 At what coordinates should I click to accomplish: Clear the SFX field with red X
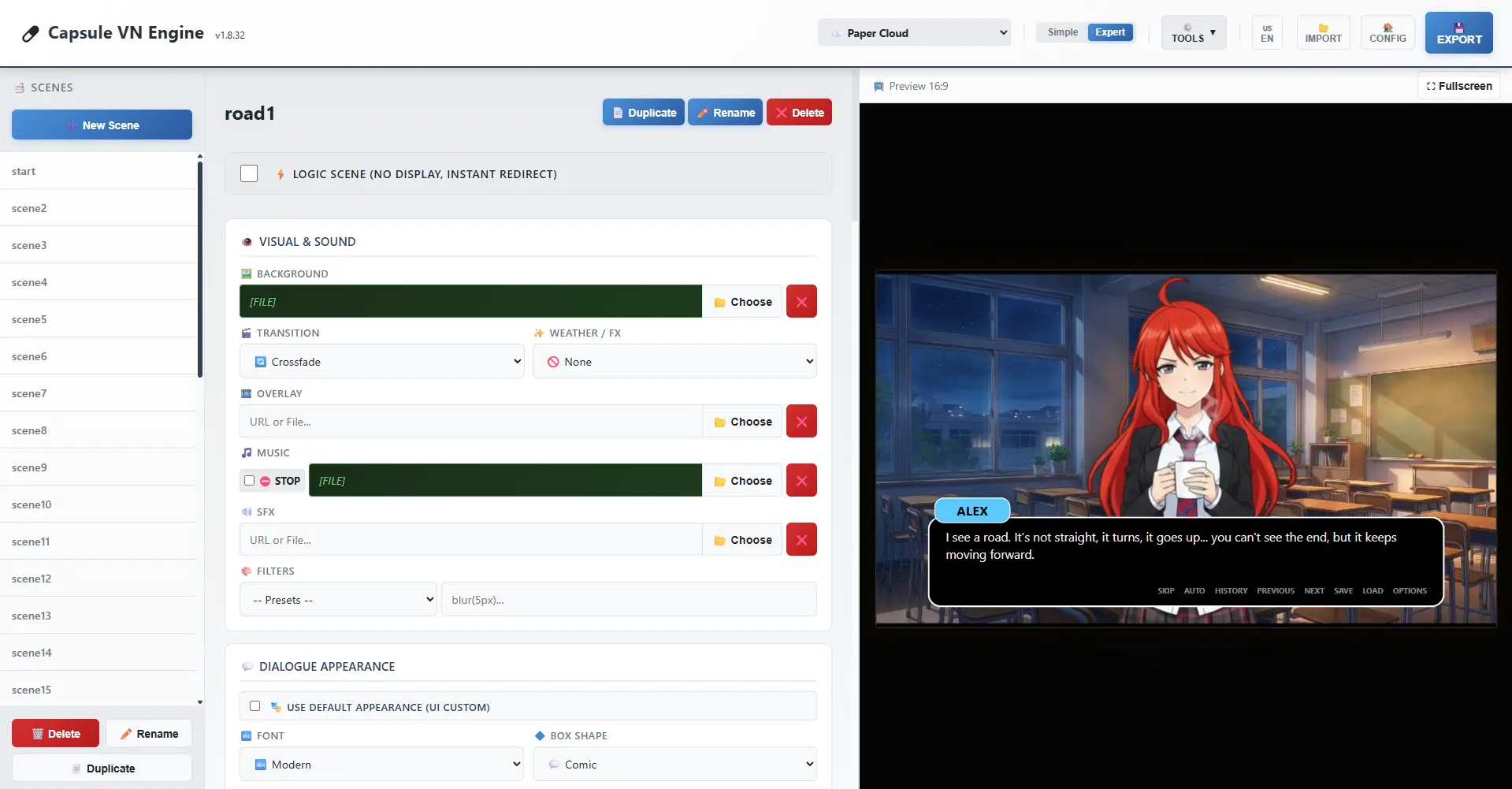pos(801,540)
